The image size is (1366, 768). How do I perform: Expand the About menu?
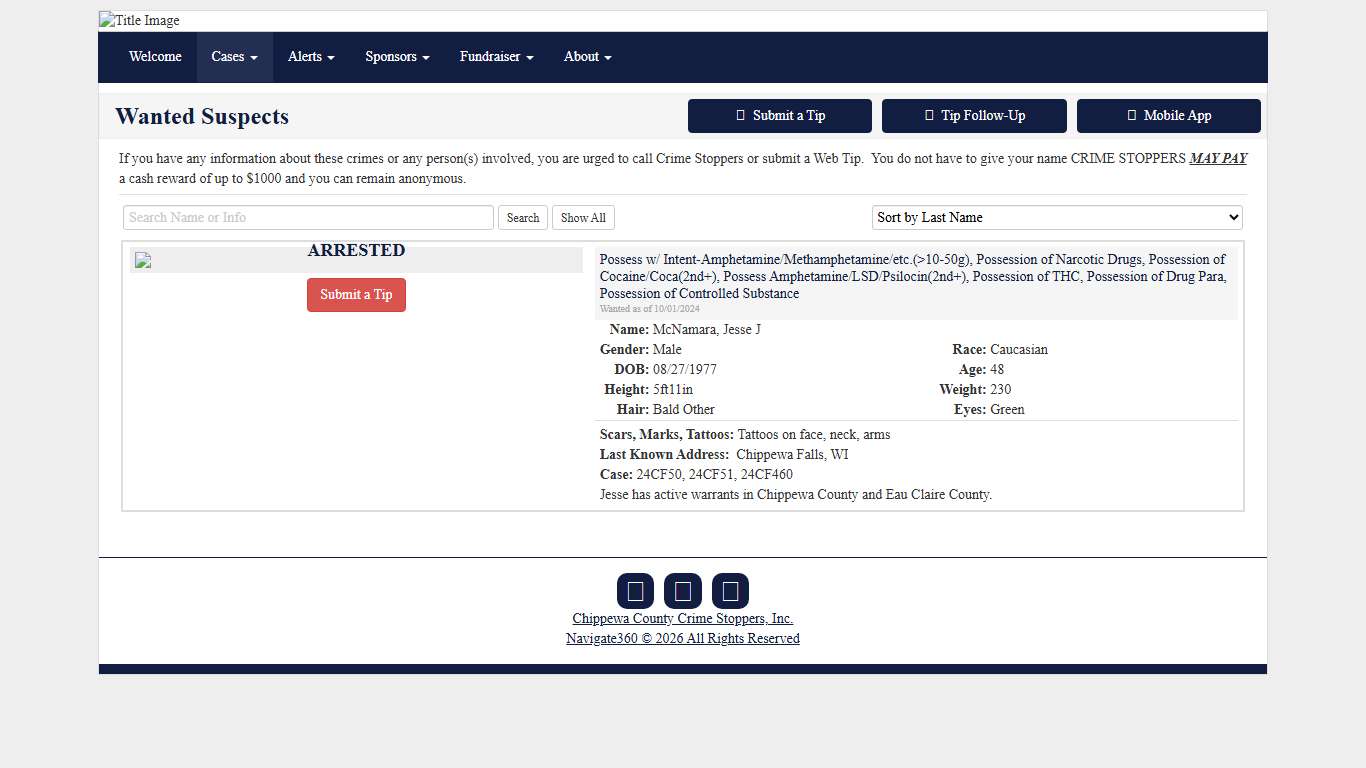click(x=587, y=57)
